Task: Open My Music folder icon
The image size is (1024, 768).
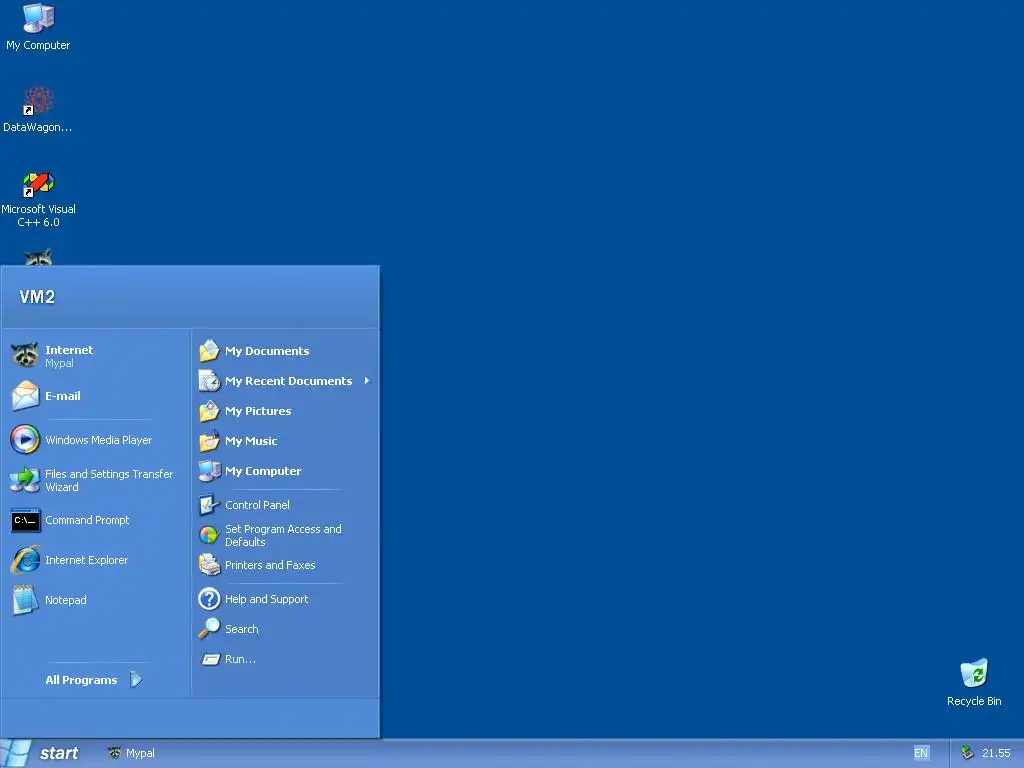Action: pyautogui.click(x=209, y=441)
